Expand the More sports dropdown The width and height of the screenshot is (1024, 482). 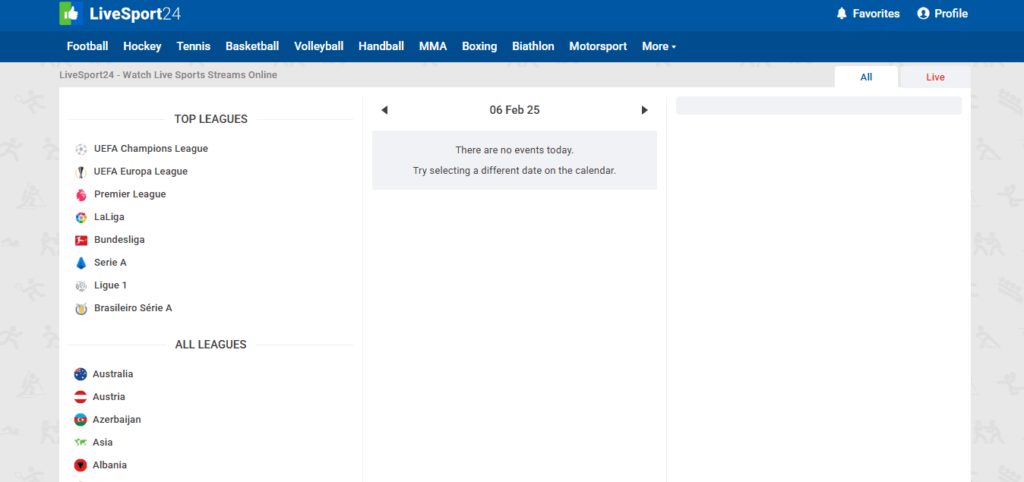(658, 46)
